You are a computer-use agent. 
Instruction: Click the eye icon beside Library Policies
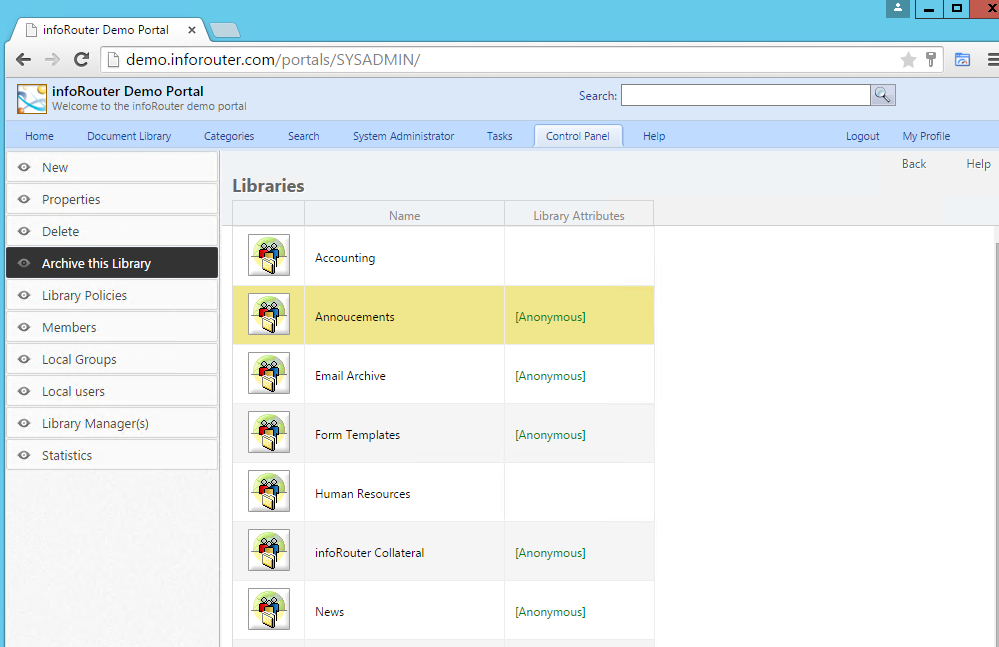[x=24, y=295]
